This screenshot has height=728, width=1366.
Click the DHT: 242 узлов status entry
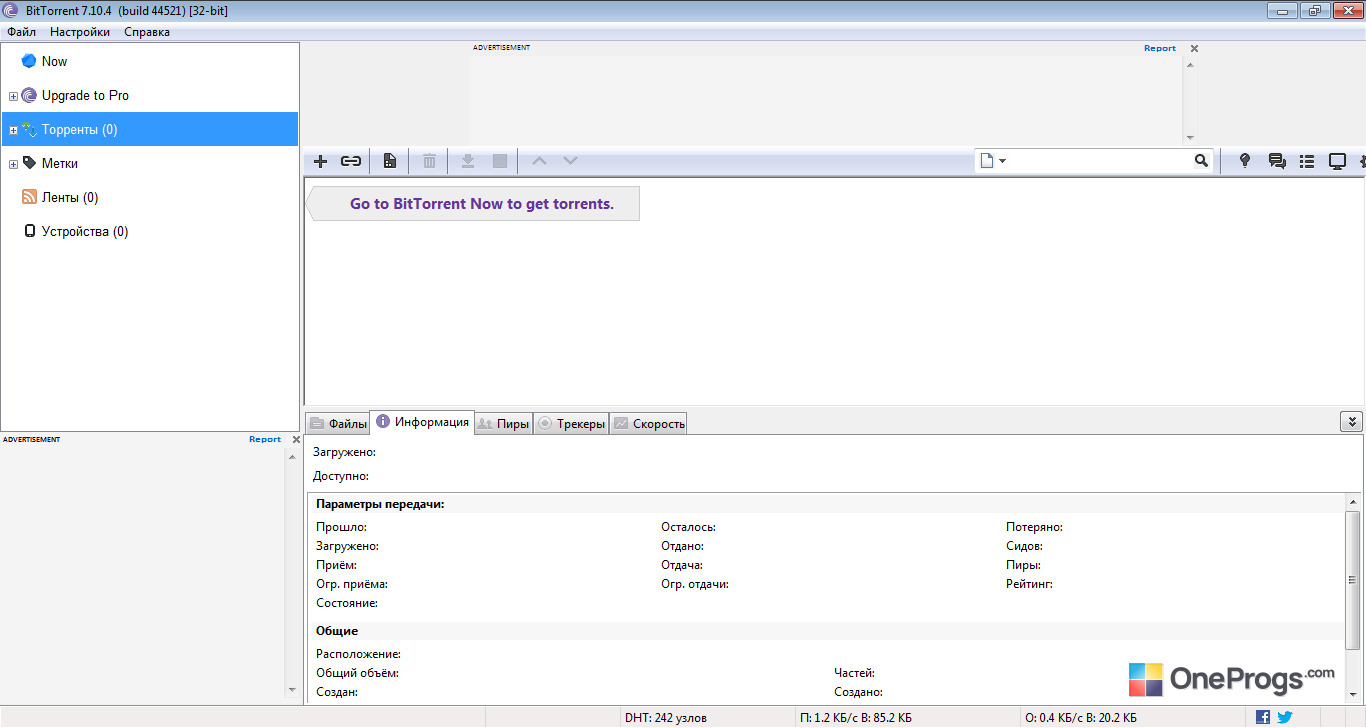pos(665,718)
